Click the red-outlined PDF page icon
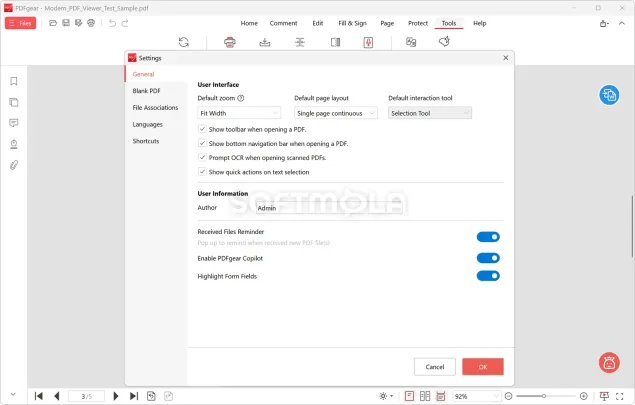This screenshot has width=635, height=405. [368, 42]
